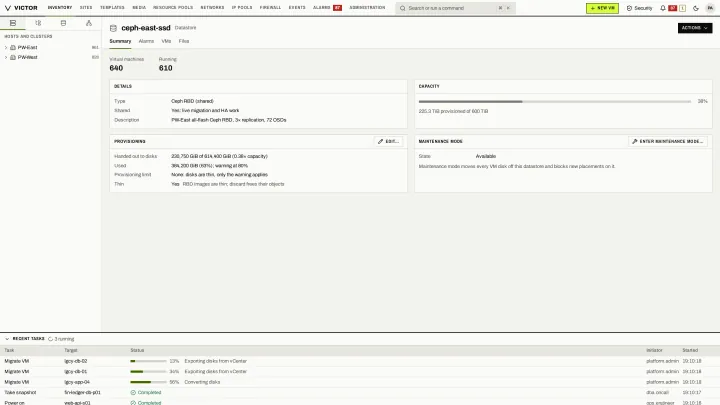720x405 pixels.
Task: Expand the PW-East tree node
Action: click(x=6, y=47)
